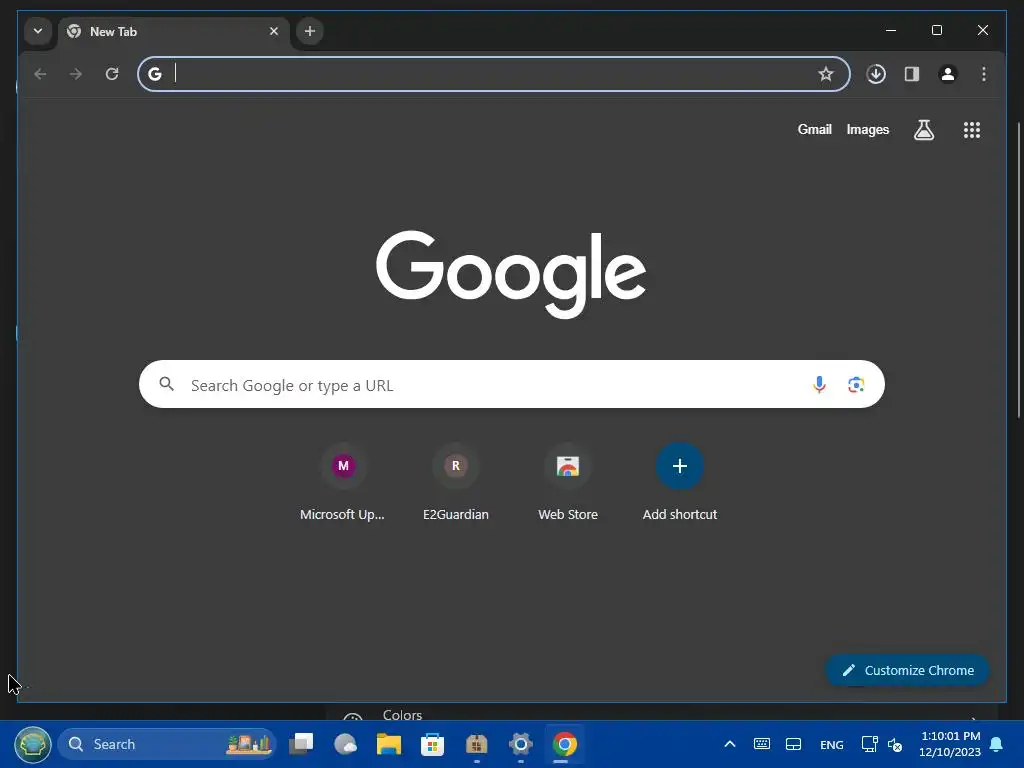Screen dimensions: 1024x768
Task: Open Task View on taskbar
Action: click(301, 744)
